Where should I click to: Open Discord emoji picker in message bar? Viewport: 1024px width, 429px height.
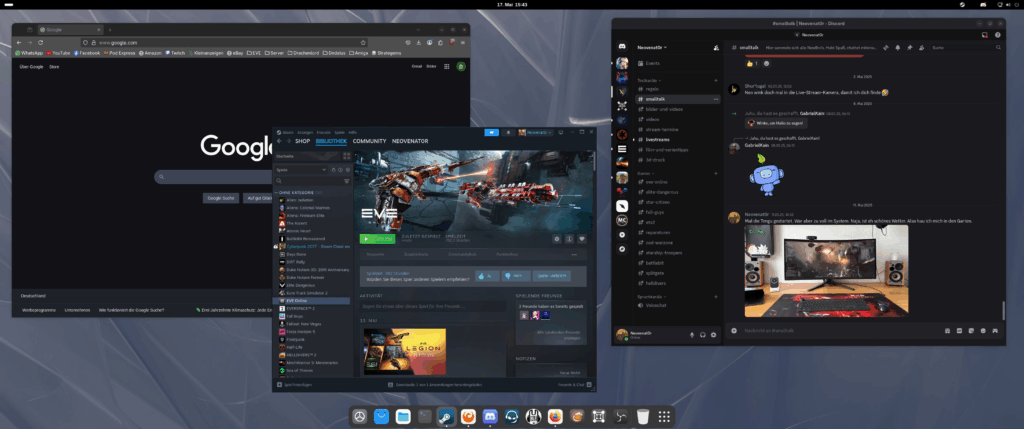pyautogui.click(x=983, y=331)
